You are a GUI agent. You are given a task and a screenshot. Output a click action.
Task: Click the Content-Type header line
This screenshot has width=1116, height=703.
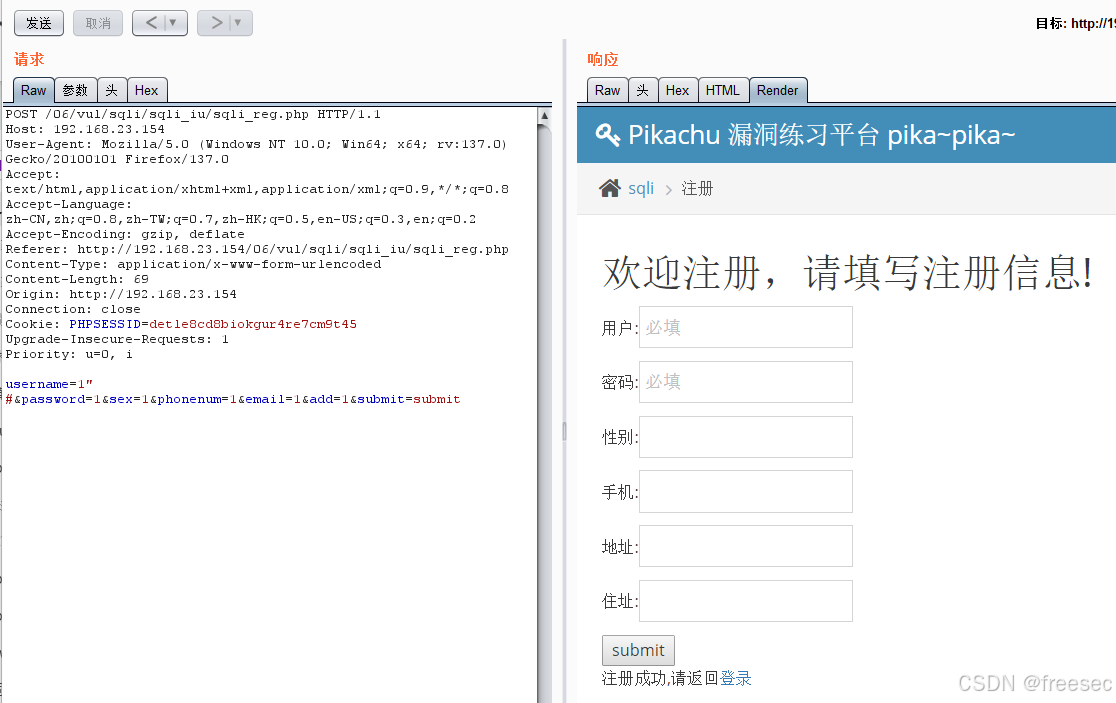click(x=193, y=265)
